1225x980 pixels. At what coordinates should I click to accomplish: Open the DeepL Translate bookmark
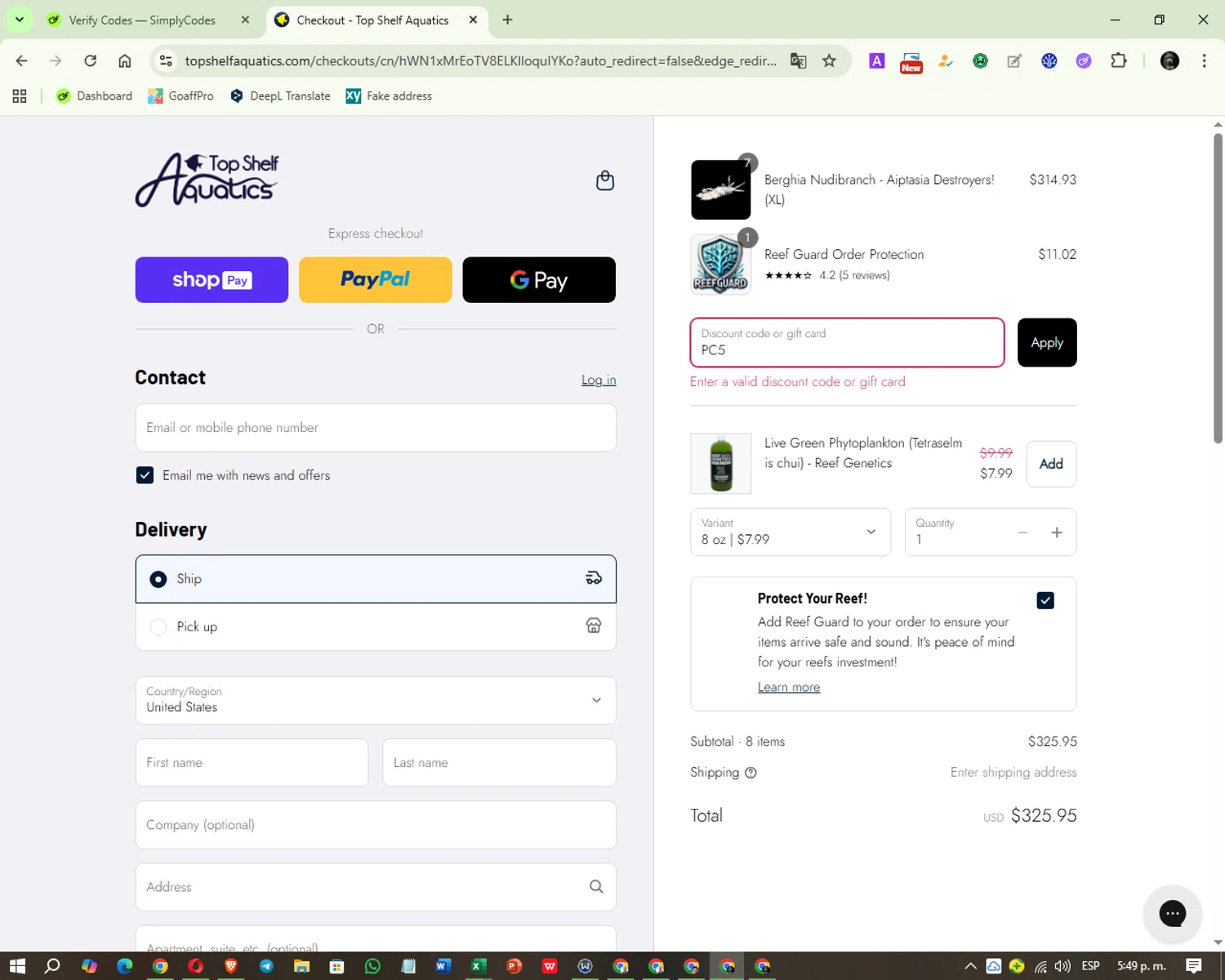coord(280,96)
